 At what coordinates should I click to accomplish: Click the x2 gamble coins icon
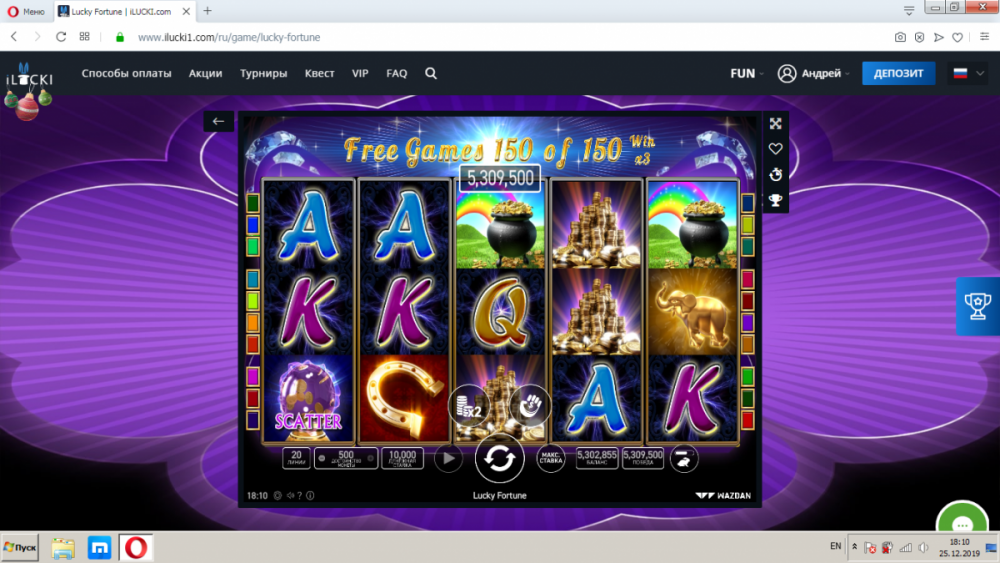[x=469, y=406]
